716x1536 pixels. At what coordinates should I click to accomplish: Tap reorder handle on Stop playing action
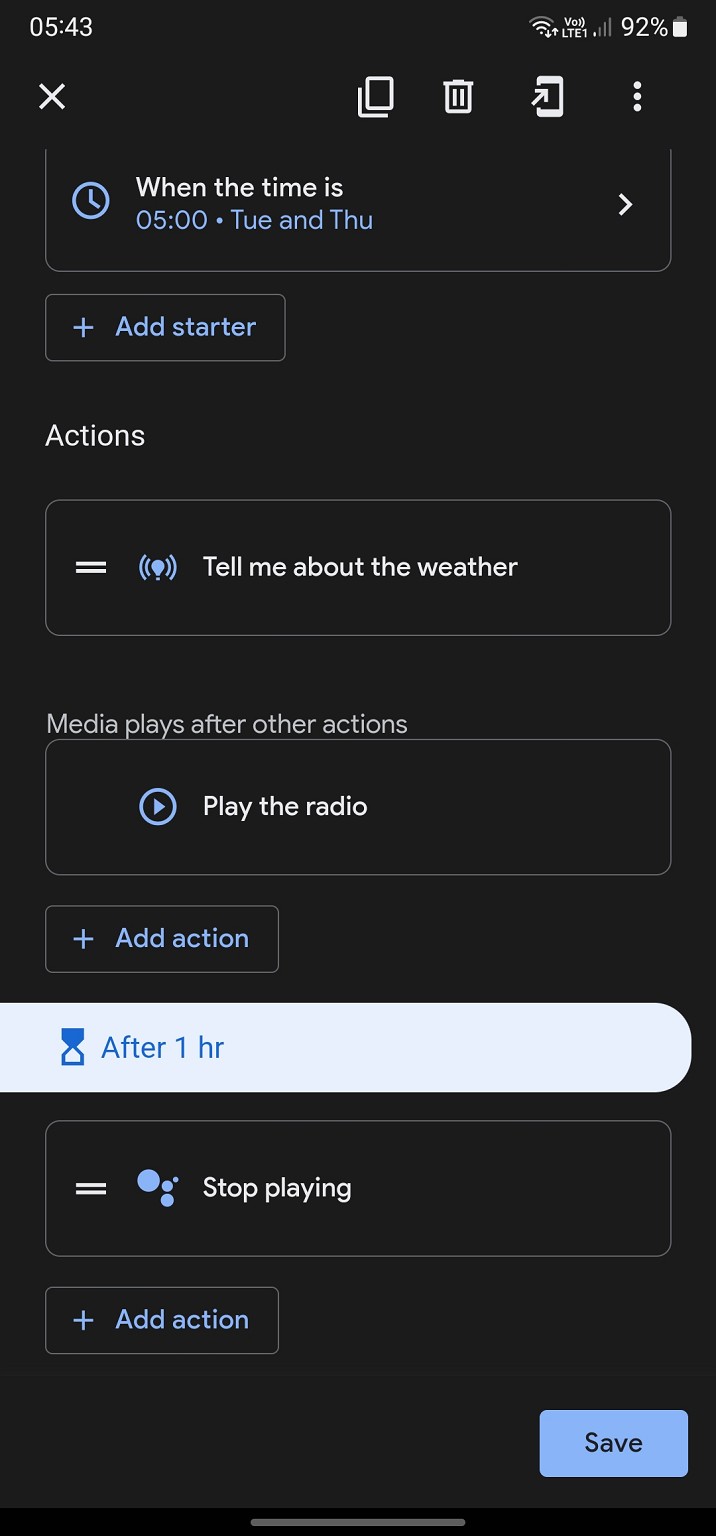91,1189
